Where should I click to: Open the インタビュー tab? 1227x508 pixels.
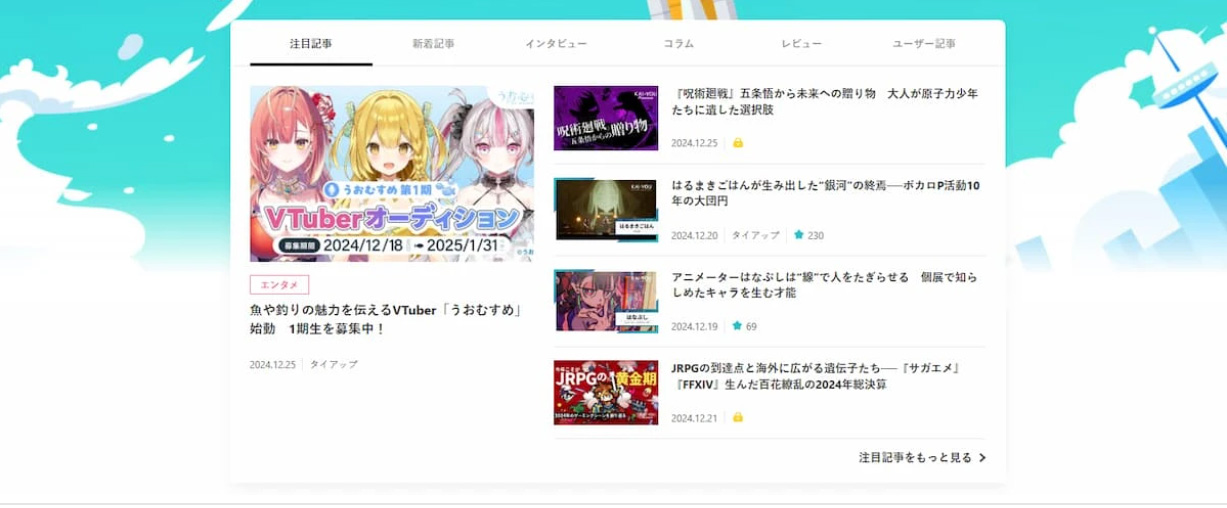pos(556,44)
